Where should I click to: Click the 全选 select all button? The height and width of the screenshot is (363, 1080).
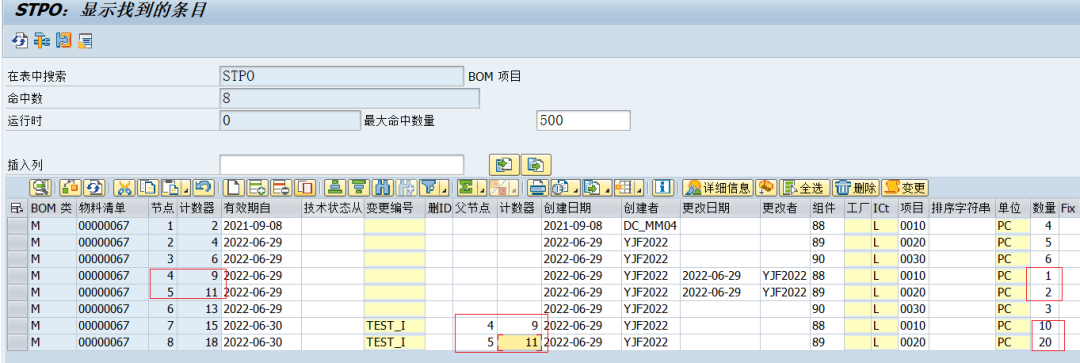pos(804,187)
